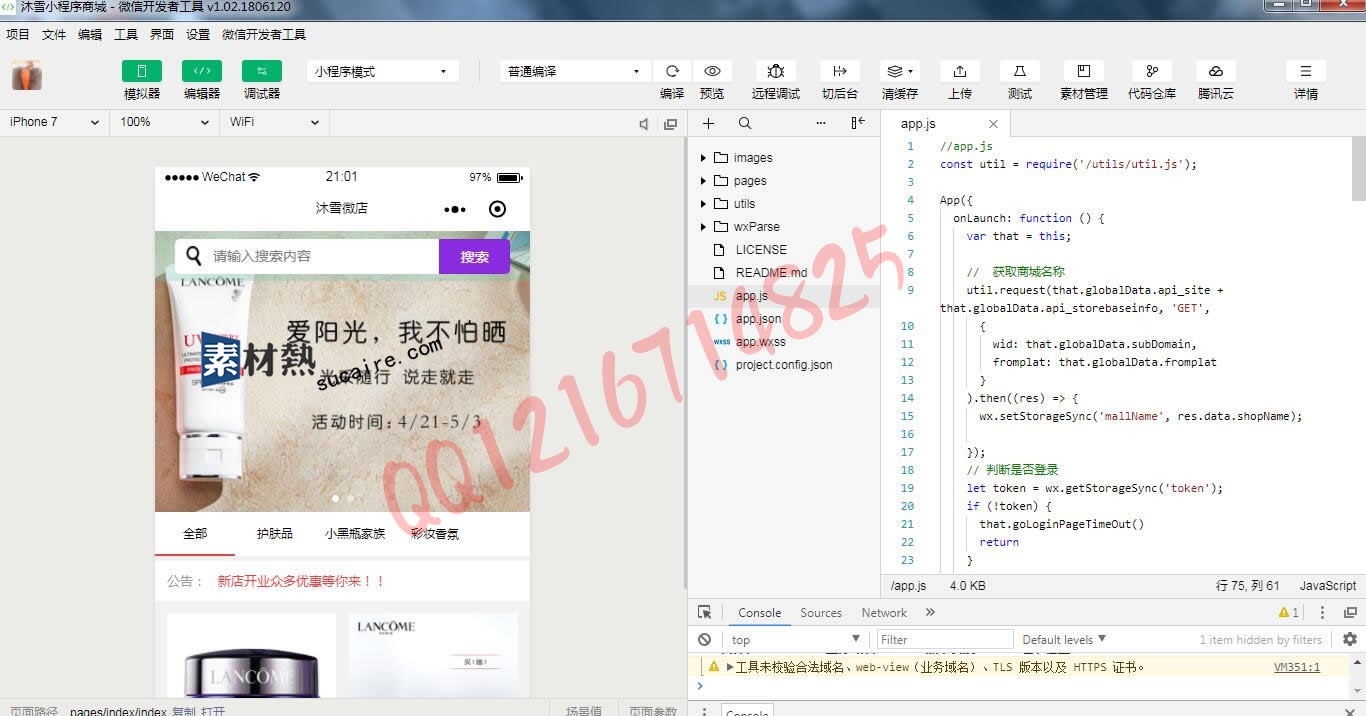
Task: Click the 上传 upload icon
Action: (960, 71)
